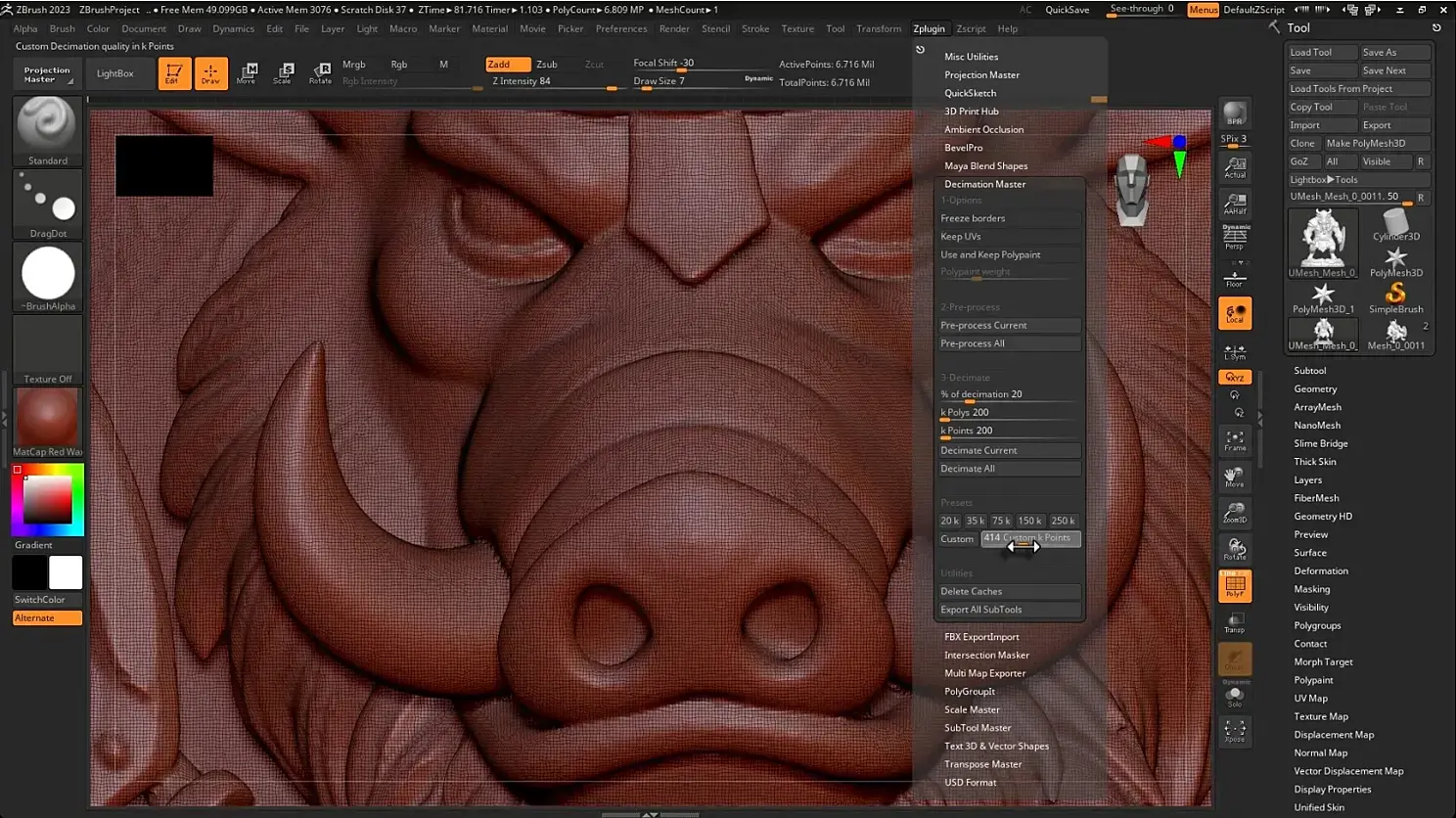Toggle Keep UVs option

[1009, 237]
